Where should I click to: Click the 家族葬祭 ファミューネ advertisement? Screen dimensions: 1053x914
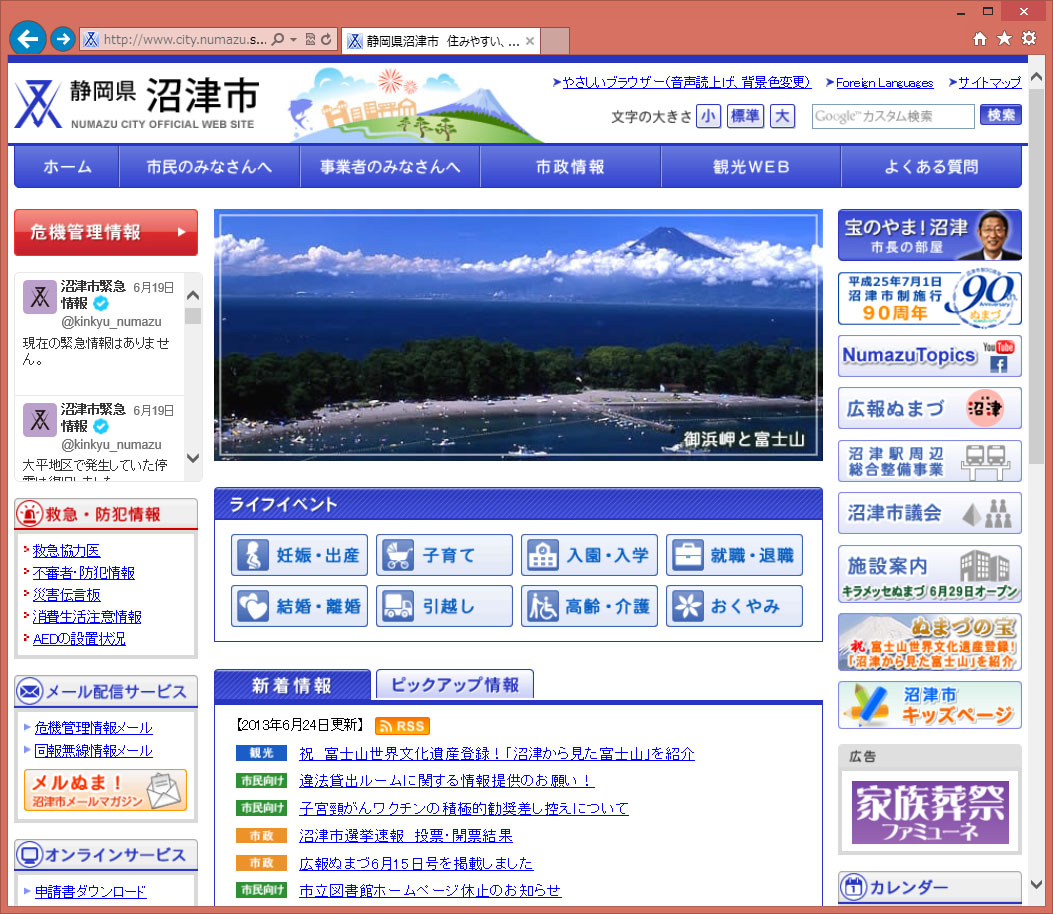[930, 813]
